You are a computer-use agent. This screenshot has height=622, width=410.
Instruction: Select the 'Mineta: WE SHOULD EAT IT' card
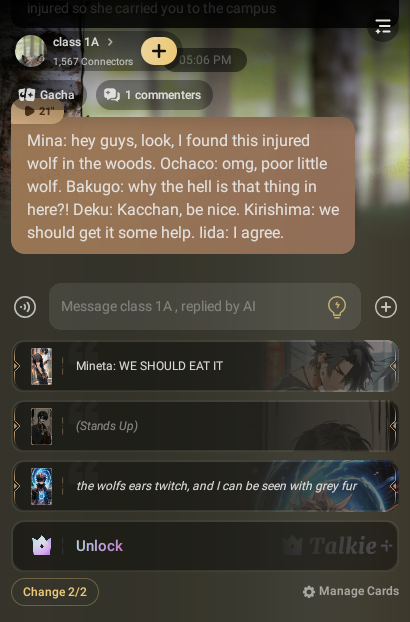[205, 366]
